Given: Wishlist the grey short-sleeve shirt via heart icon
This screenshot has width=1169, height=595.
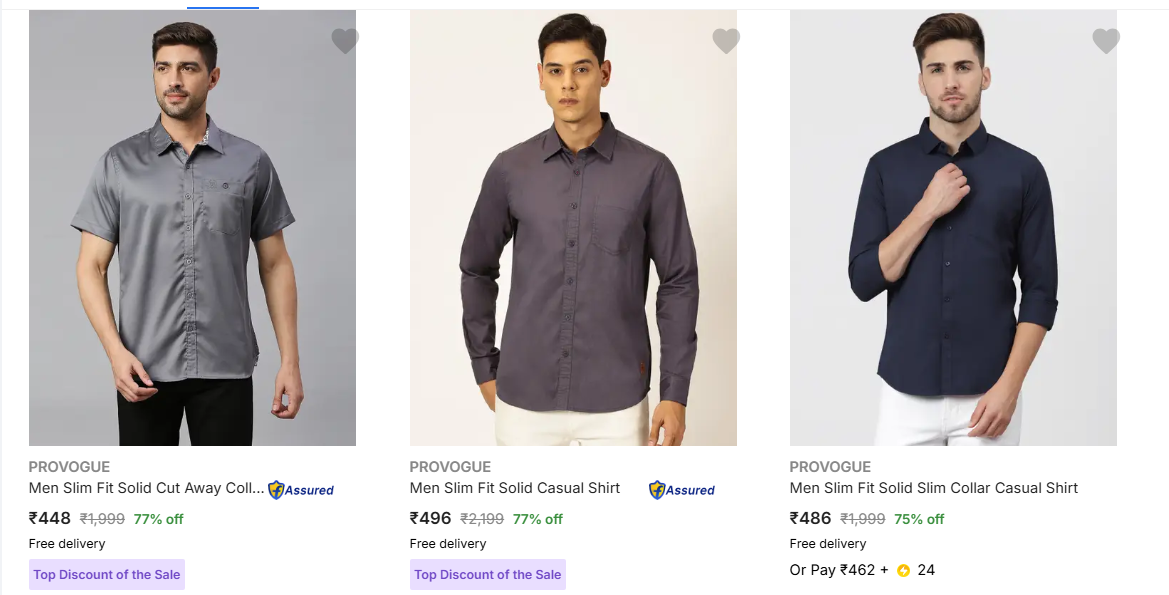Looking at the screenshot, I should click(345, 41).
